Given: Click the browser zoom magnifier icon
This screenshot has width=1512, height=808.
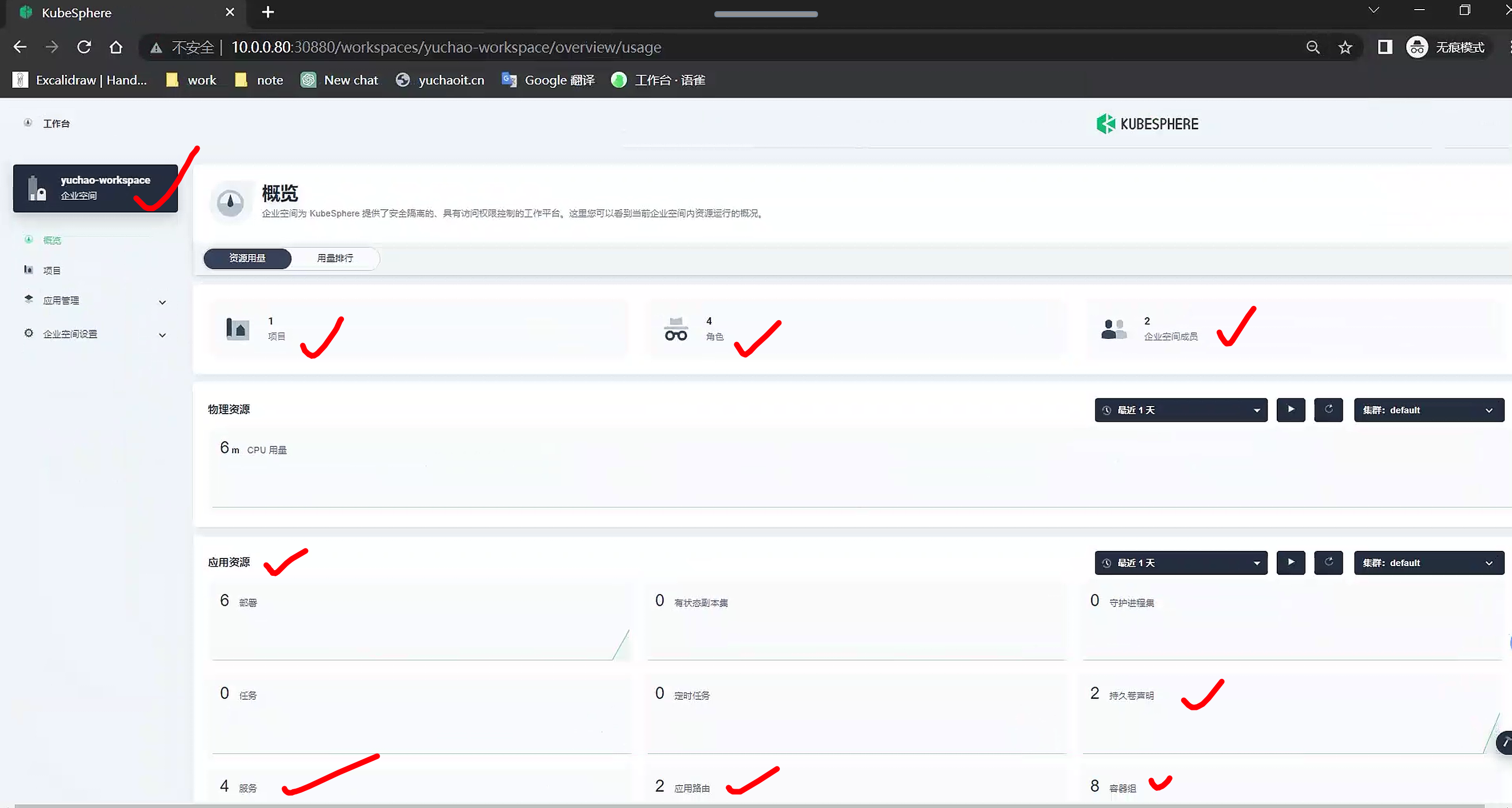Looking at the screenshot, I should point(1313,48).
